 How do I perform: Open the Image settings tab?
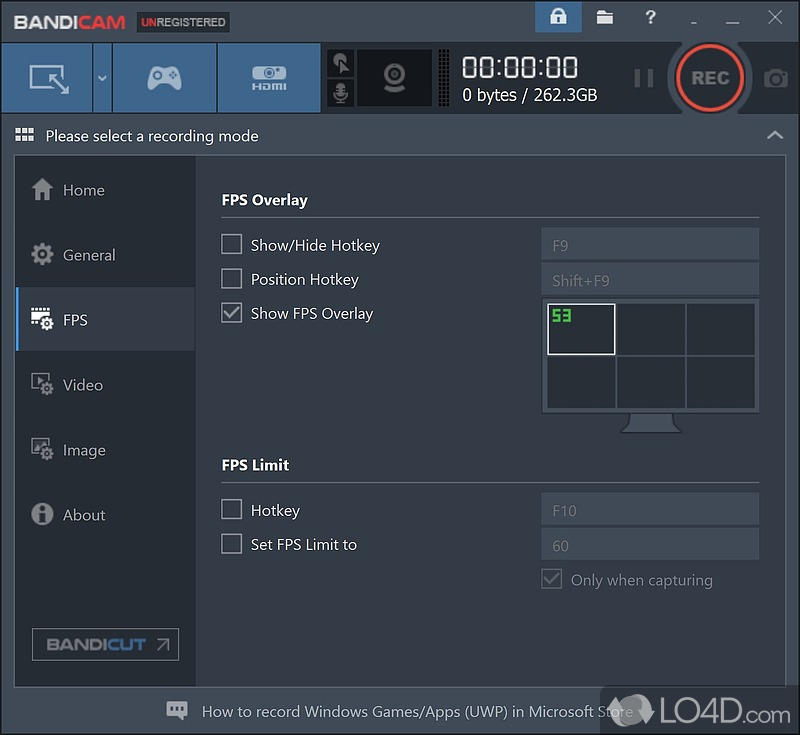105,449
